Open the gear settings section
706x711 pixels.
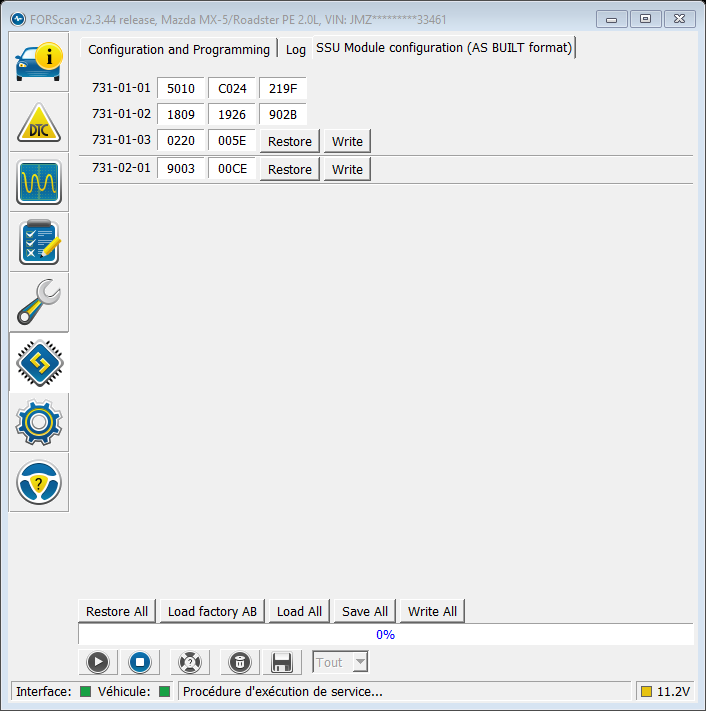pyautogui.click(x=39, y=422)
